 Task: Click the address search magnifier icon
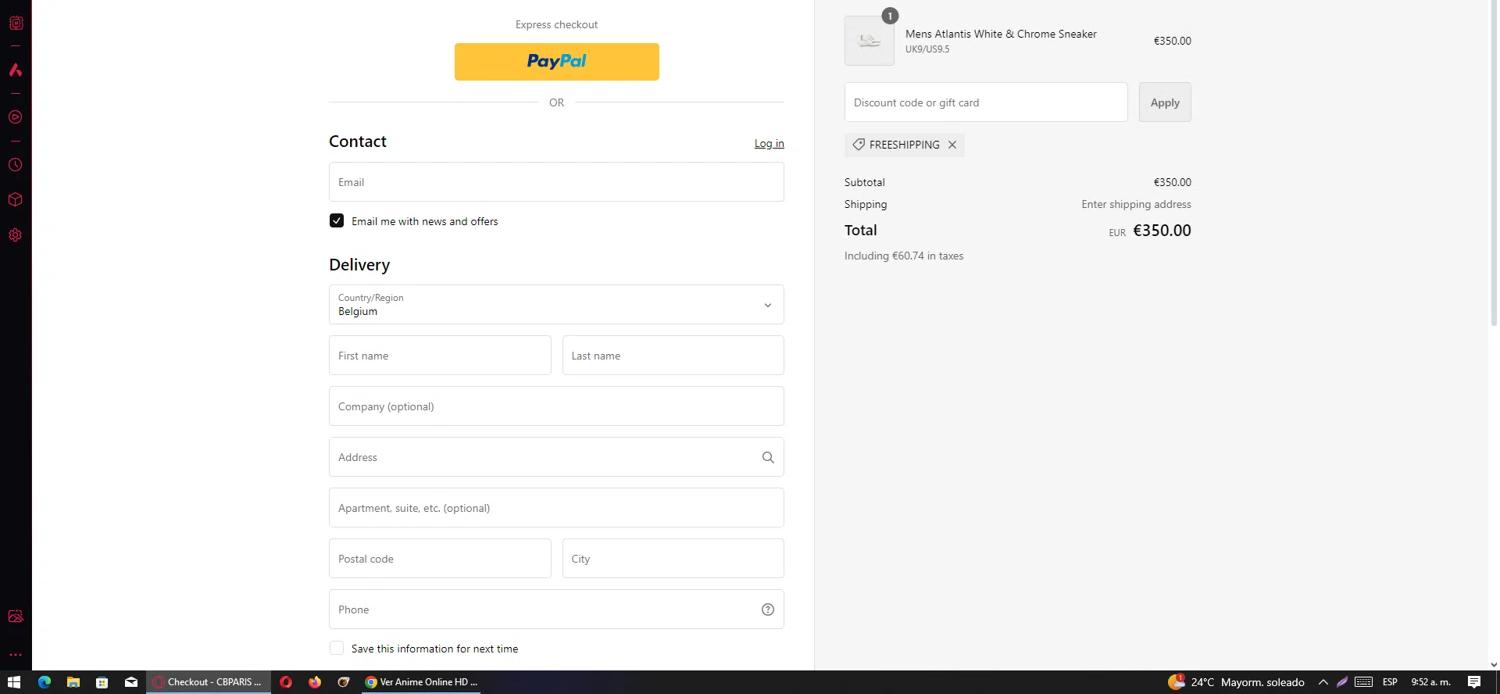pos(768,457)
